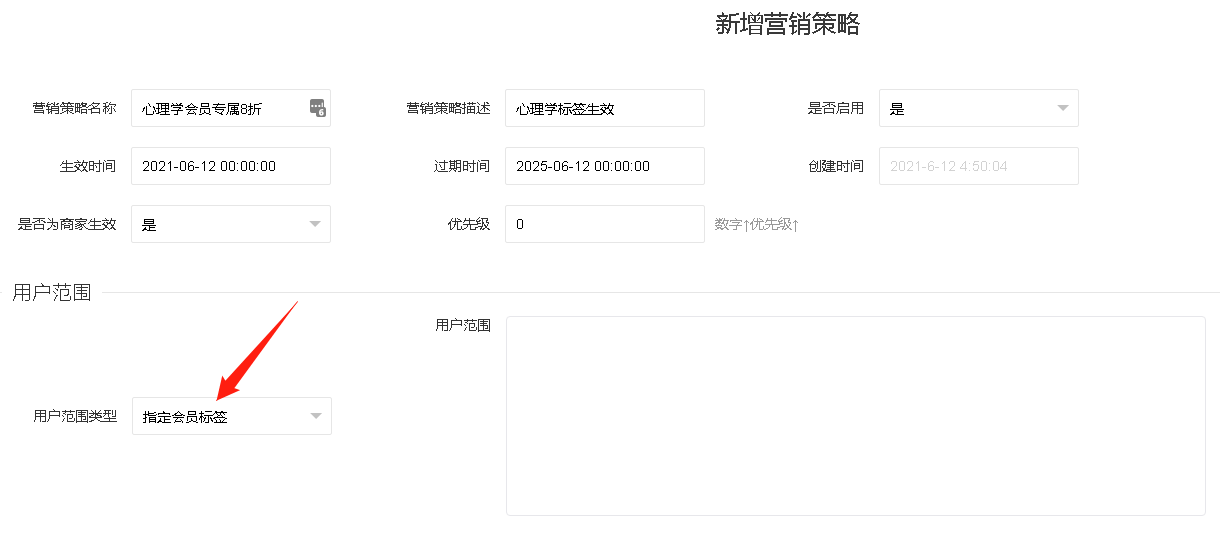
Task: Click the 是否为商家生效 field label
Action: [67, 224]
